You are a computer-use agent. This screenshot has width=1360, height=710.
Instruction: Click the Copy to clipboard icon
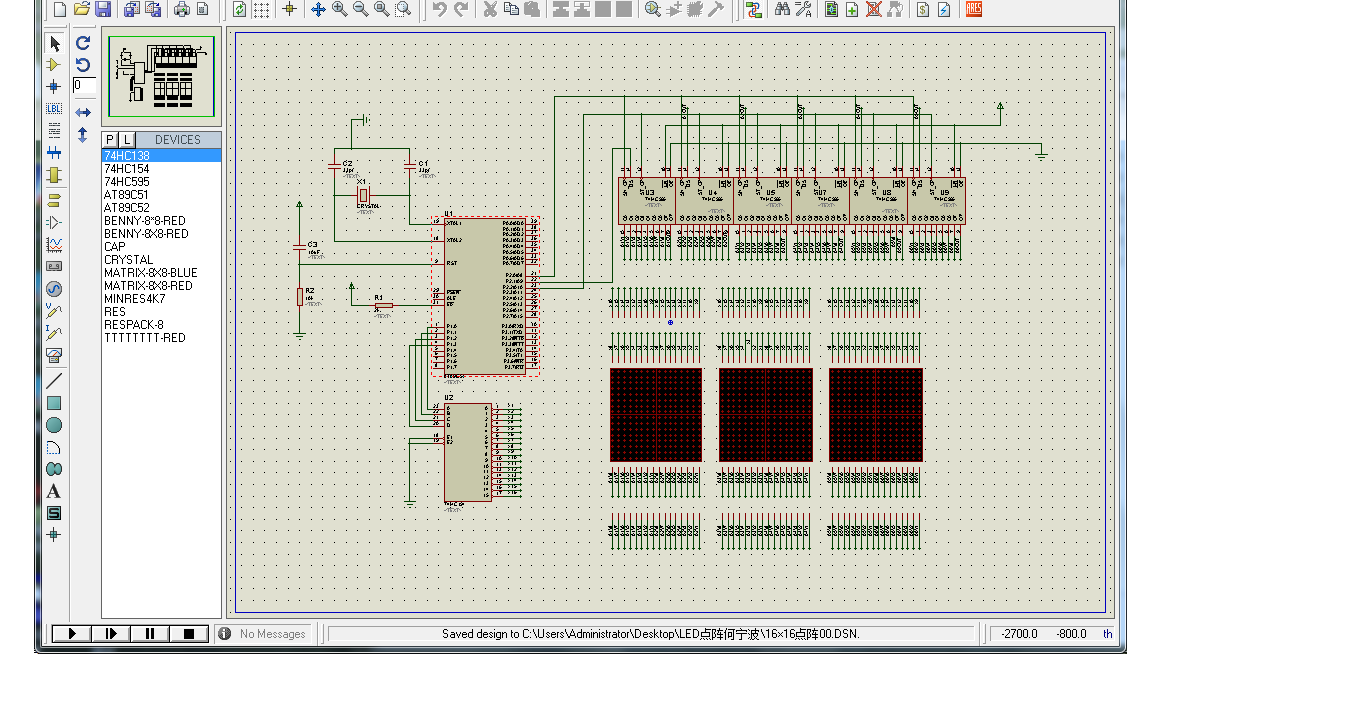[x=511, y=9]
